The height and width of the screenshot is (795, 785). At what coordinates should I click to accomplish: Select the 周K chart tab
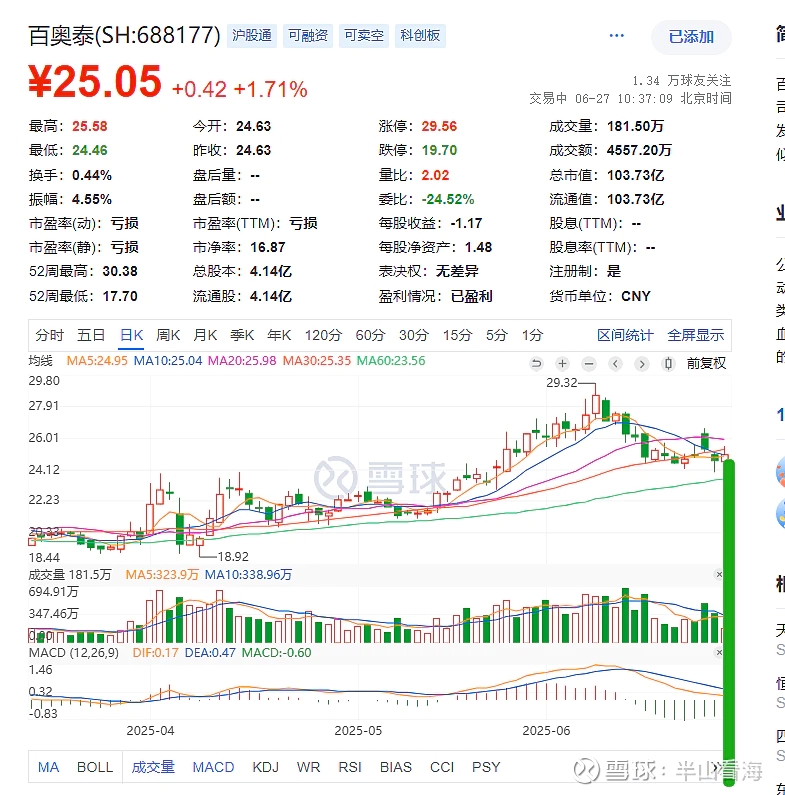pyautogui.click(x=168, y=335)
